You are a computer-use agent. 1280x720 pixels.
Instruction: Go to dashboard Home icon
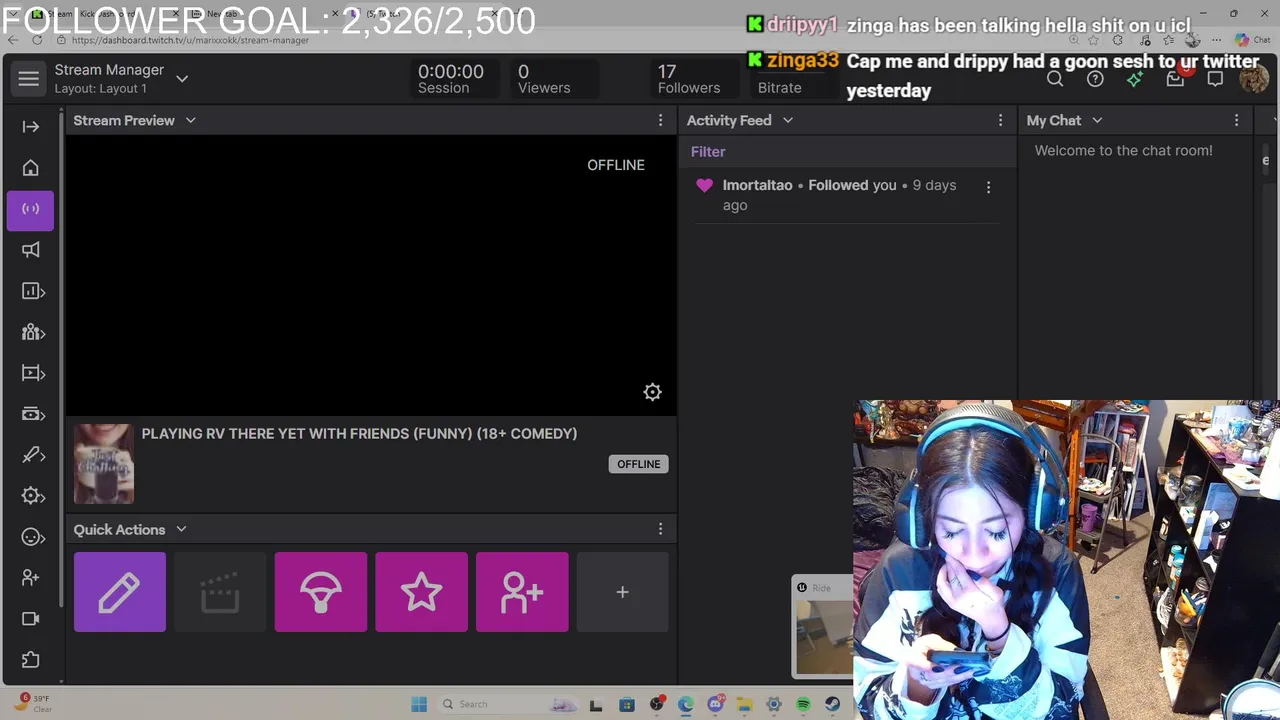31,168
